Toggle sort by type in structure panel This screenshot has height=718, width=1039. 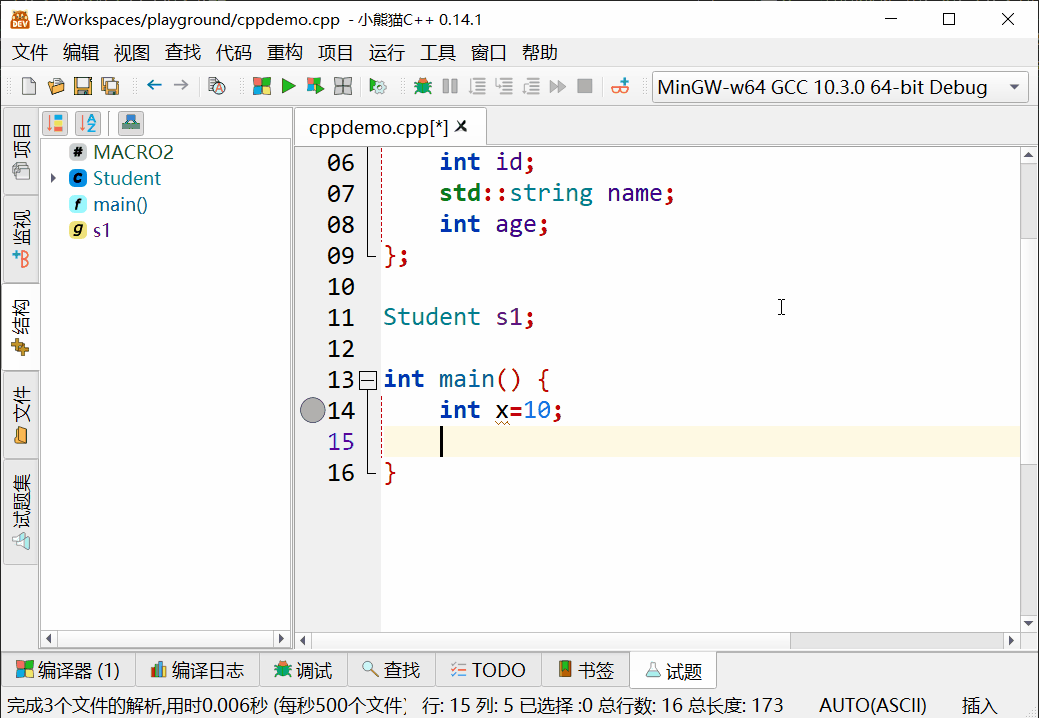click(55, 123)
